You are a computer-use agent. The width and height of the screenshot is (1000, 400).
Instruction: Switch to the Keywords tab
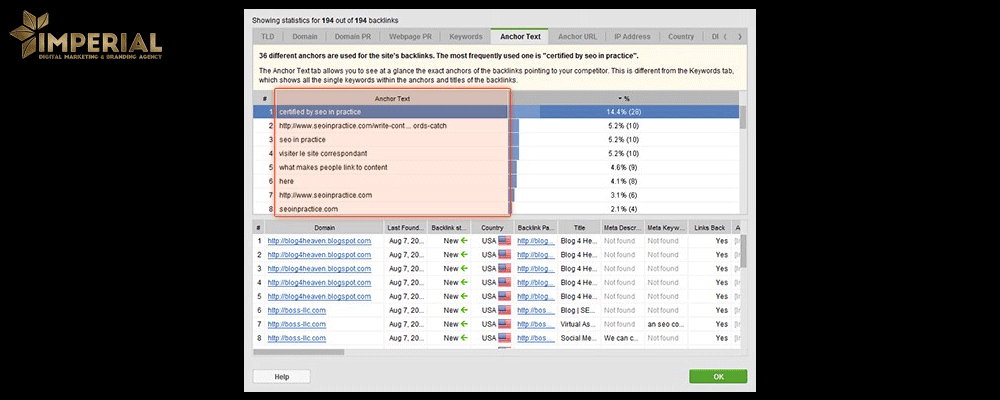click(x=466, y=37)
